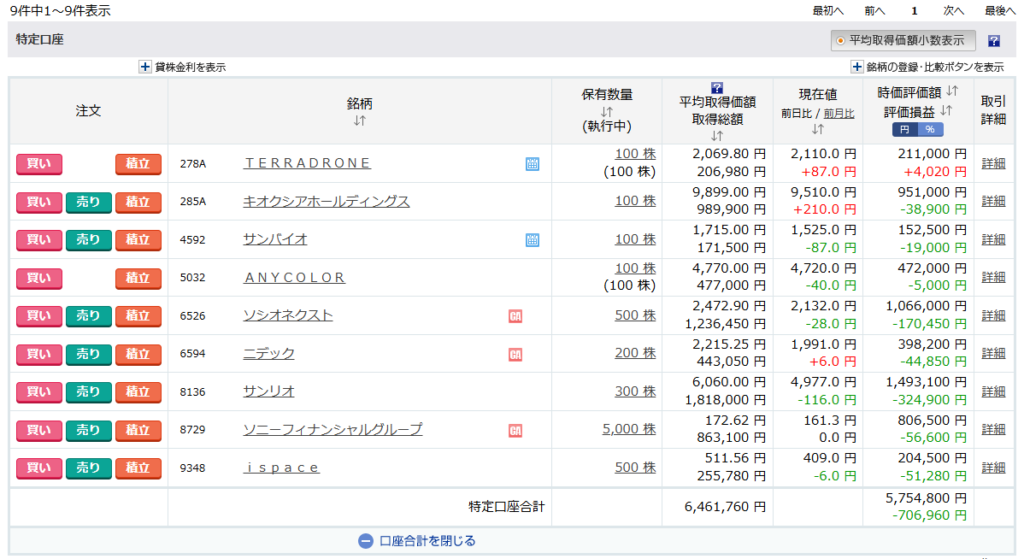The height and width of the screenshot is (559, 1024).
Task: Go to 次へ page link
Action: point(953,10)
